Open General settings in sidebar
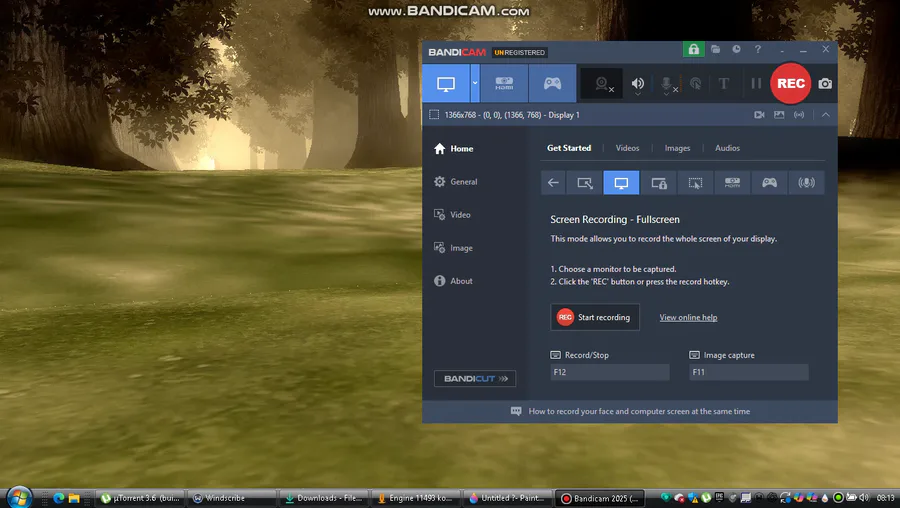This screenshot has height=508, width=900. pyautogui.click(x=456, y=182)
